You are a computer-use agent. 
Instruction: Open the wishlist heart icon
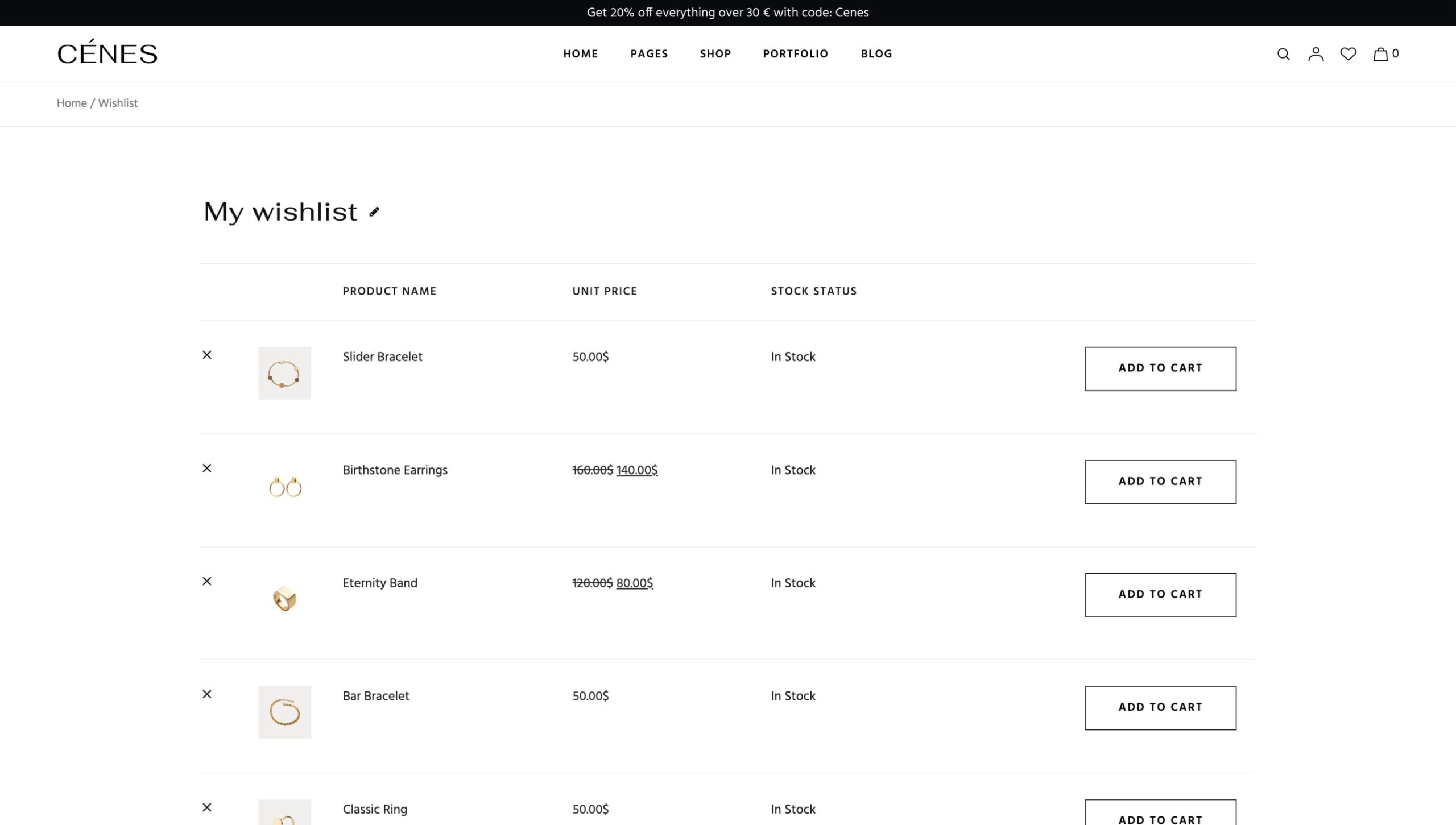pos(1348,54)
